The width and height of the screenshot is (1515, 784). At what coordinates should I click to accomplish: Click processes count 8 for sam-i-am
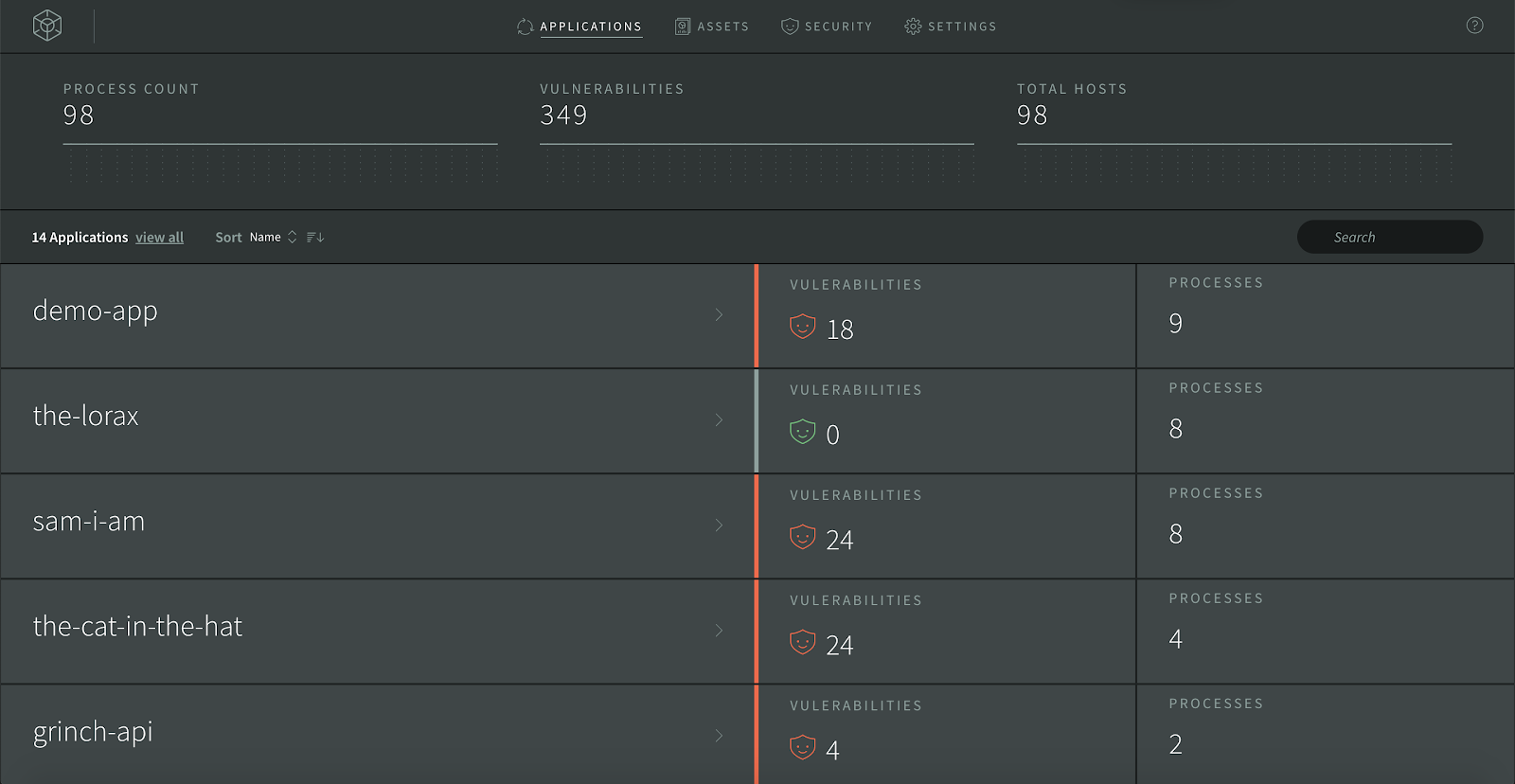coord(1175,534)
